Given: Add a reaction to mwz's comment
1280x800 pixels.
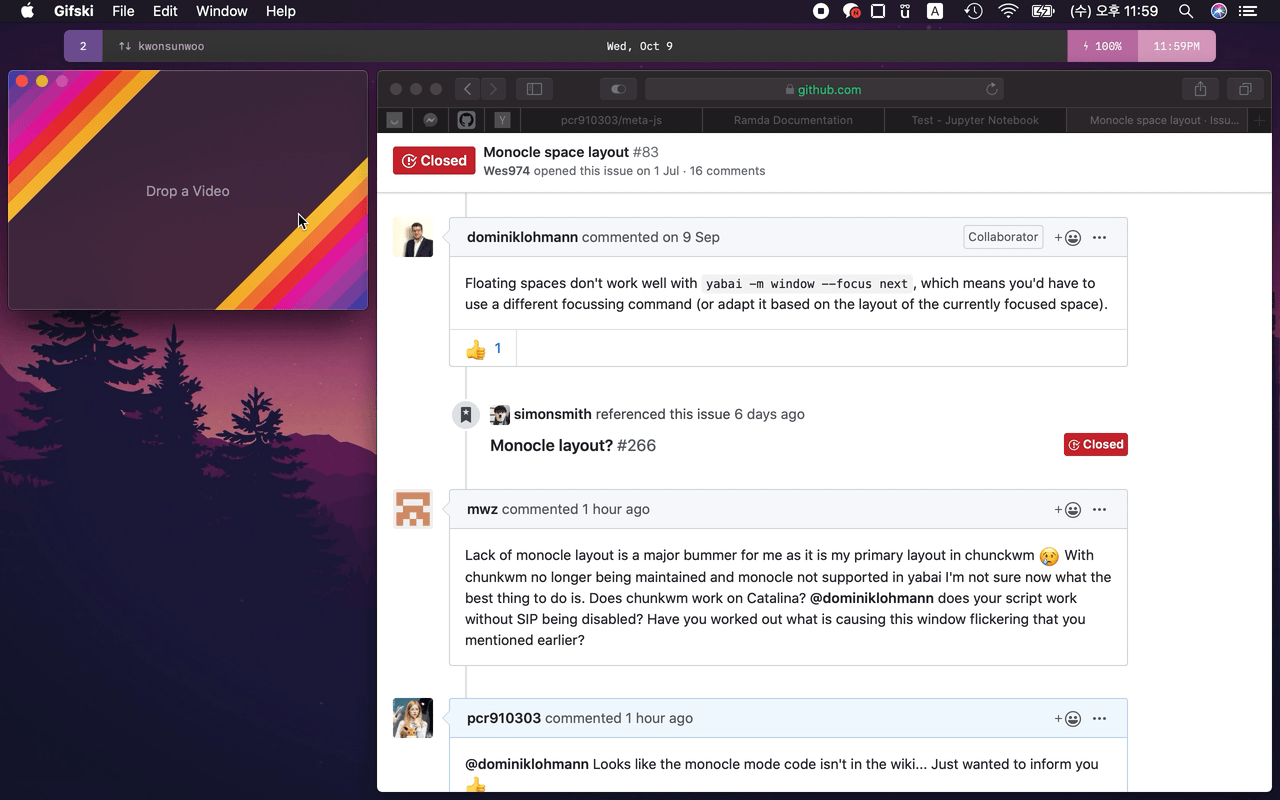Looking at the screenshot, I should click(1068, 509).
